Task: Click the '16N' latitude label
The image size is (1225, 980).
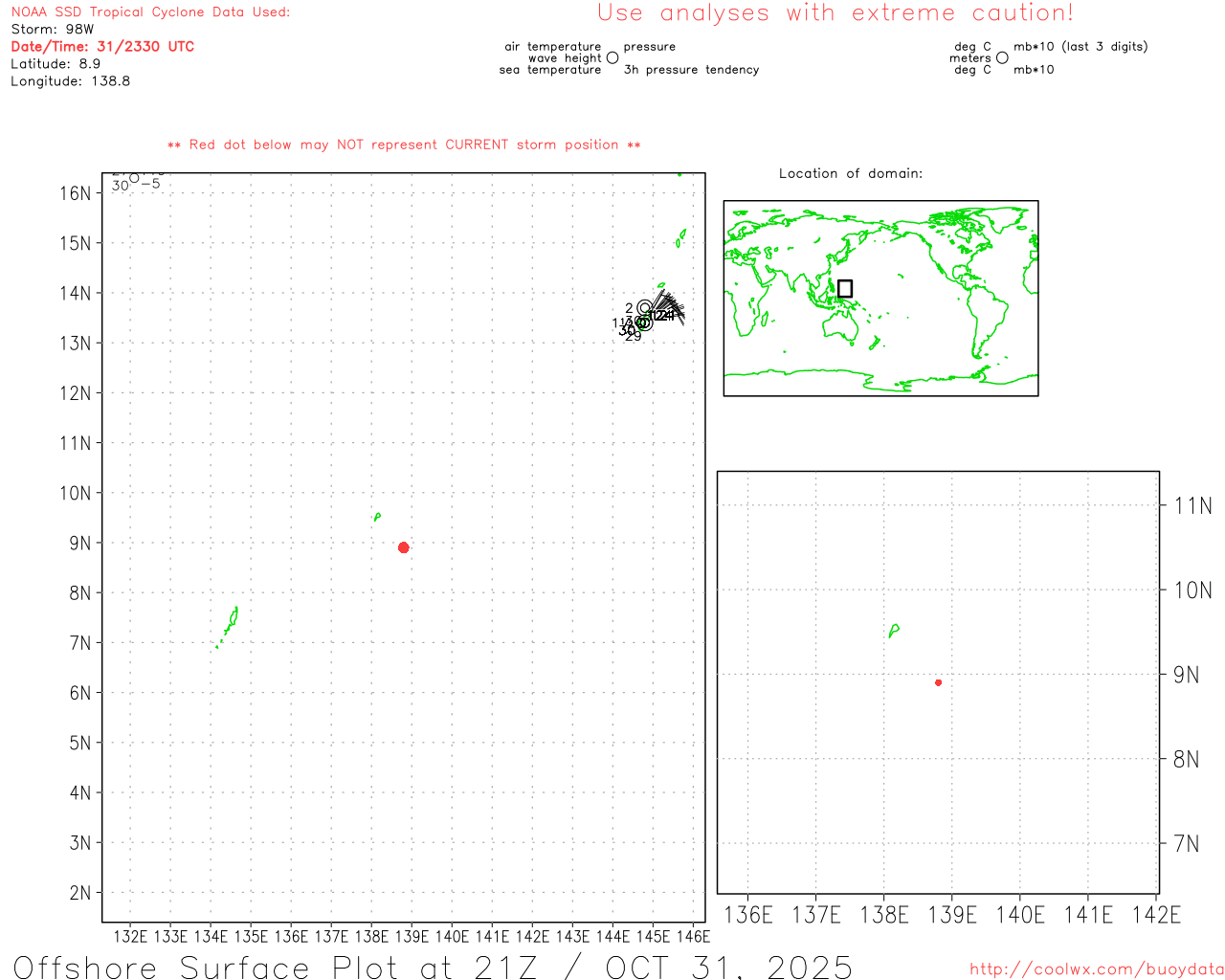Action: pyautogui.click(x=75, y=193)
